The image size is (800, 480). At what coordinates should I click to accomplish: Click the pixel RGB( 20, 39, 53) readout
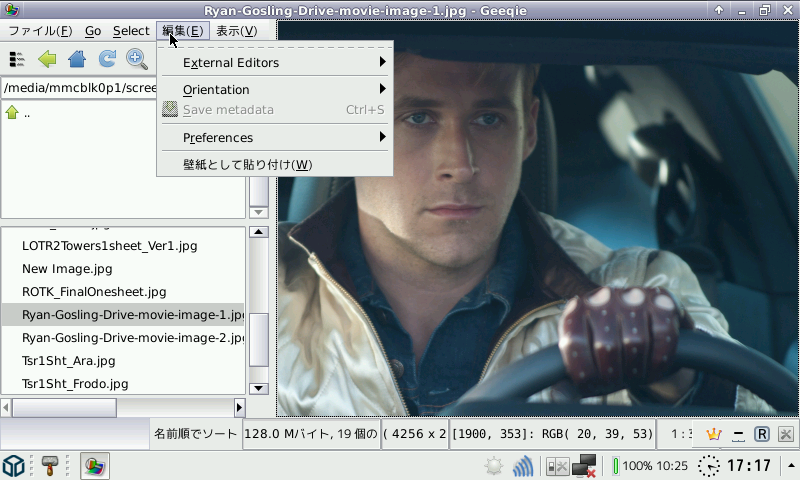(552, 434)
